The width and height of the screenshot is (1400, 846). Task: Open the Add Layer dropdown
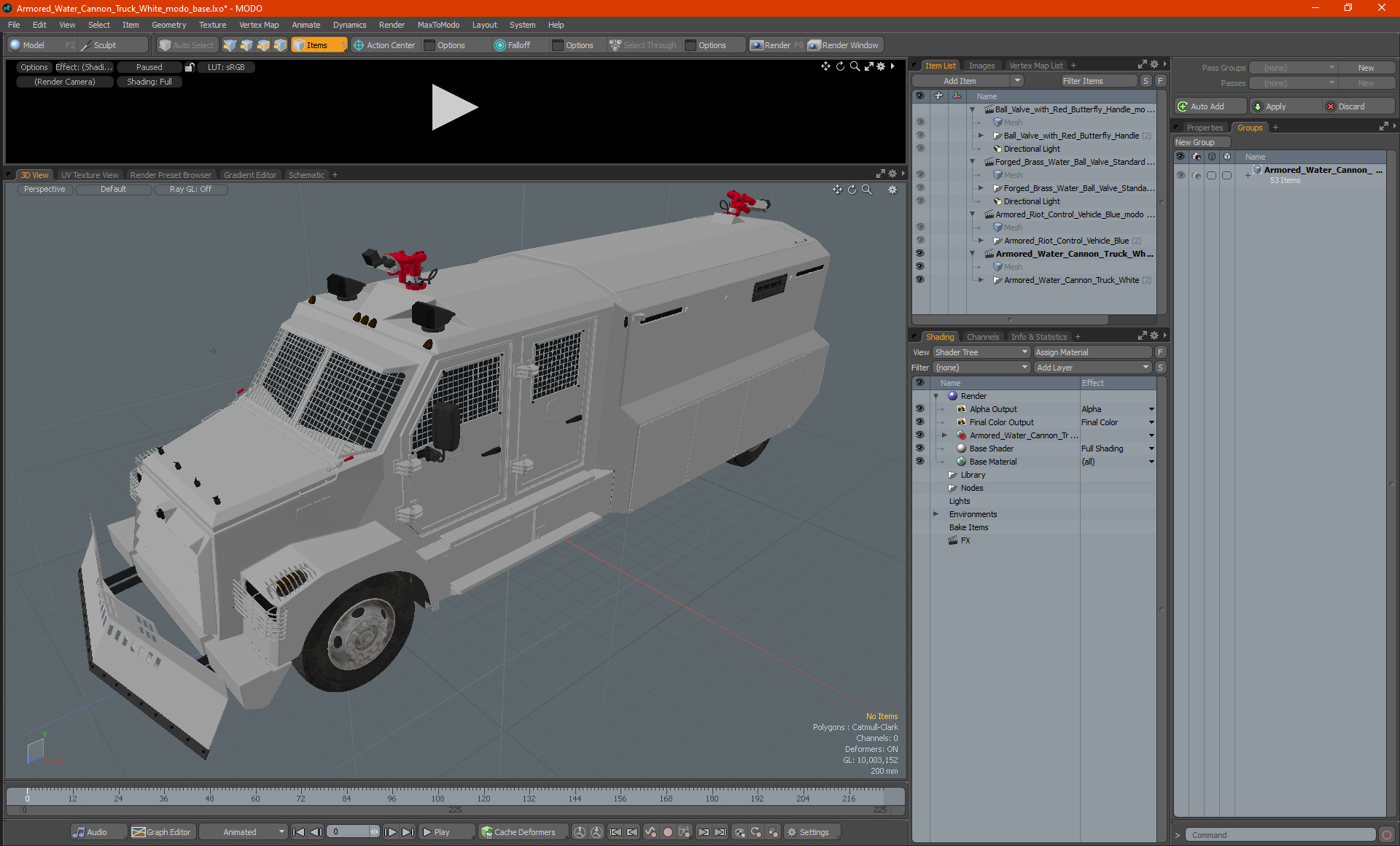point(1092,368)
